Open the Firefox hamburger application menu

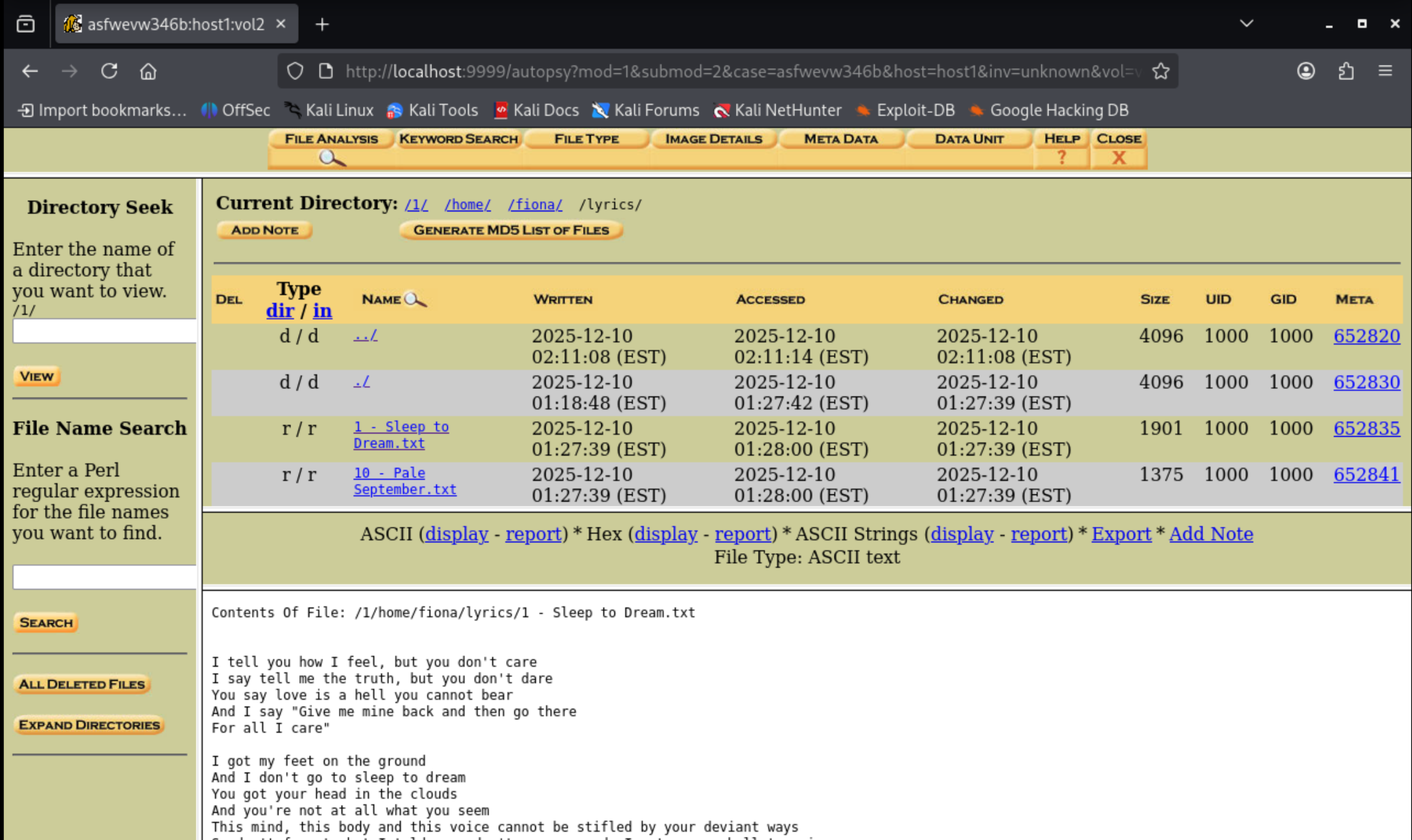[1385, 71]
